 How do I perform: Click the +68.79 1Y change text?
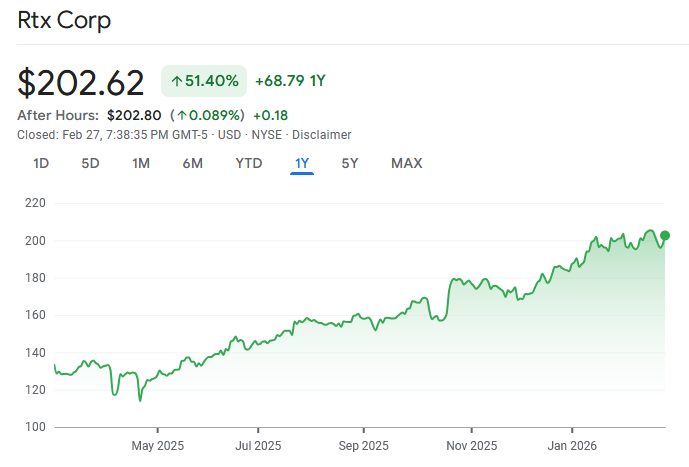tap(290, 81)
